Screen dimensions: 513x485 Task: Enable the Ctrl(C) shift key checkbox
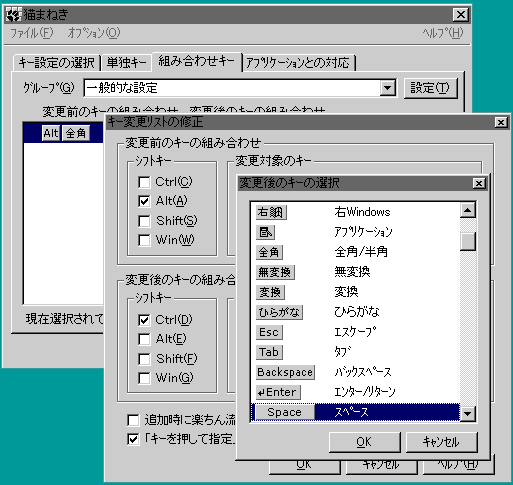144,182
